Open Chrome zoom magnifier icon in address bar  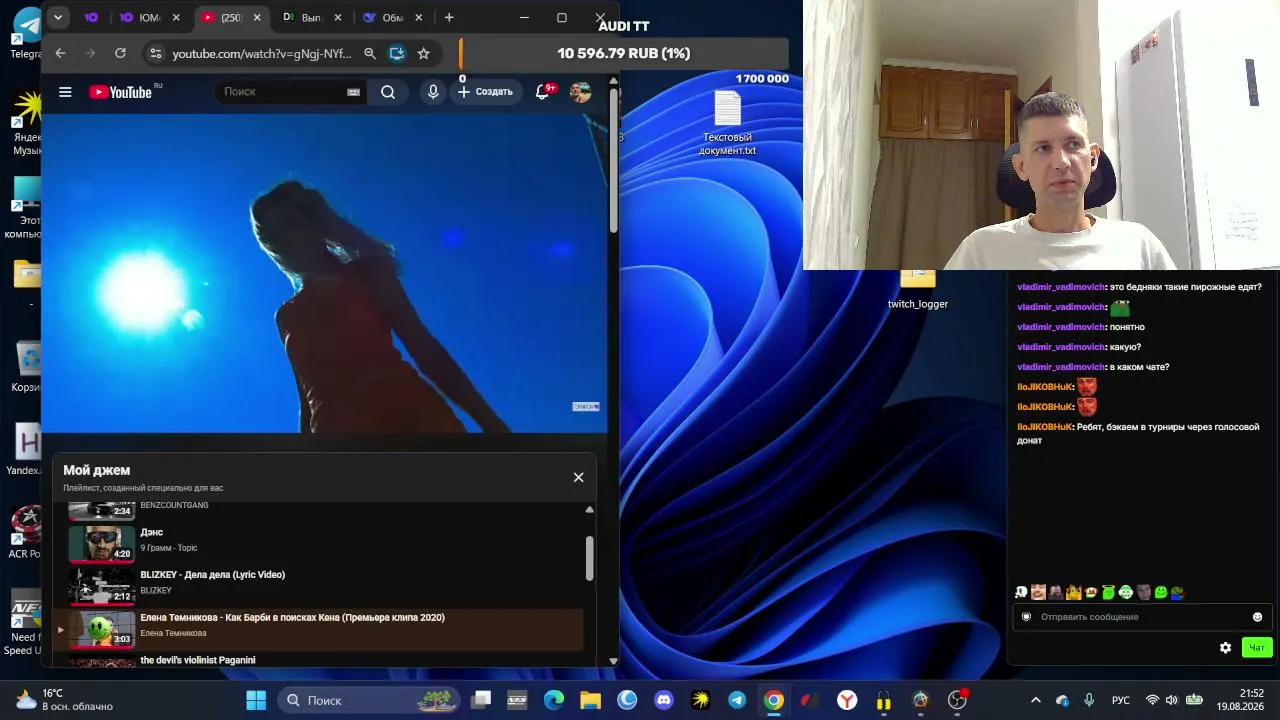point(370,53)
